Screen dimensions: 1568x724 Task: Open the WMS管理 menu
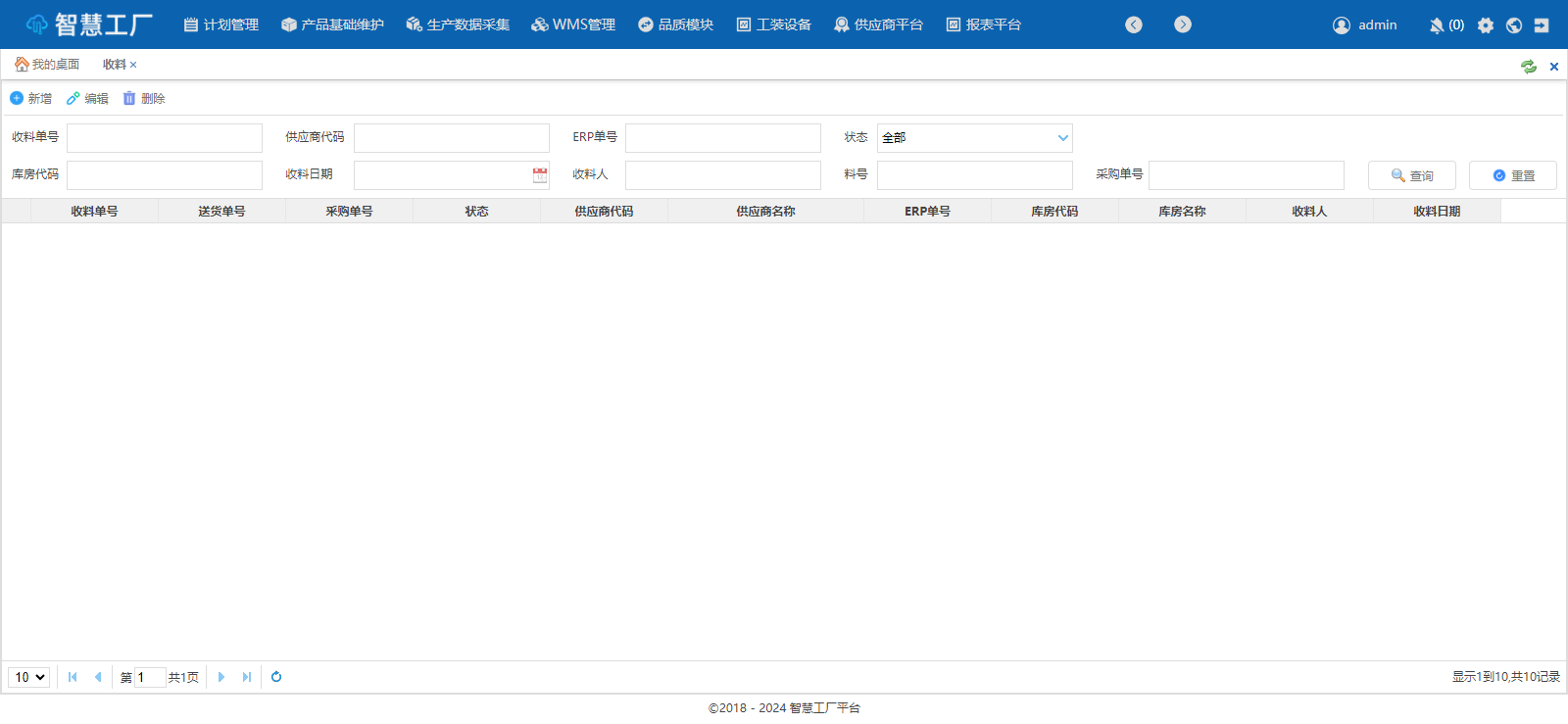(573, 24)
